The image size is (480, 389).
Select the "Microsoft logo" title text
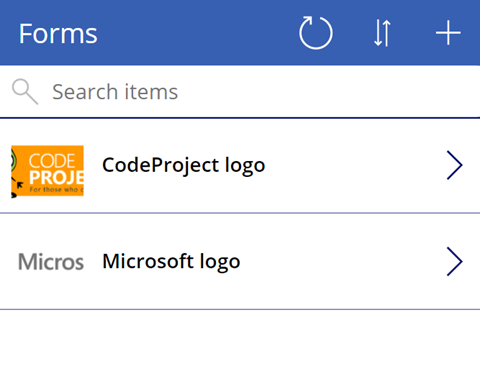coord(171,262)
